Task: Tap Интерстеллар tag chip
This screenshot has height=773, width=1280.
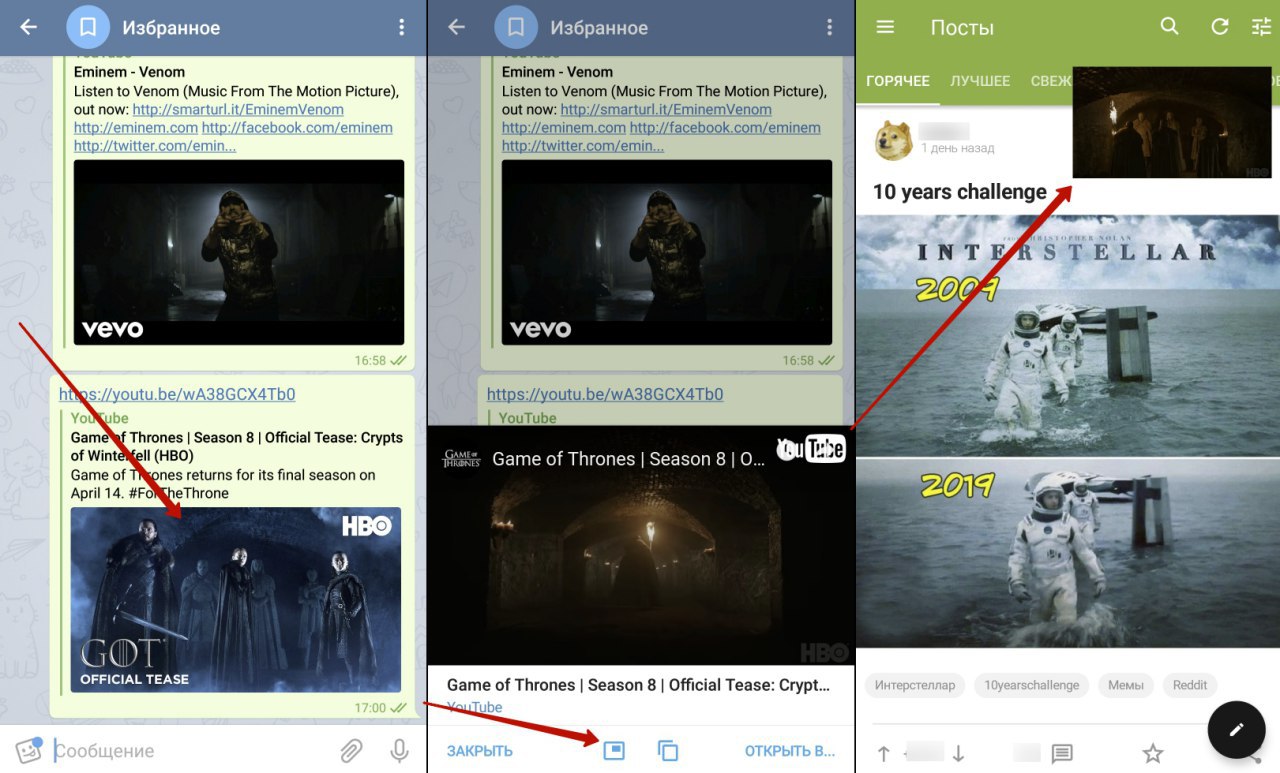Action: click(915, 685)
